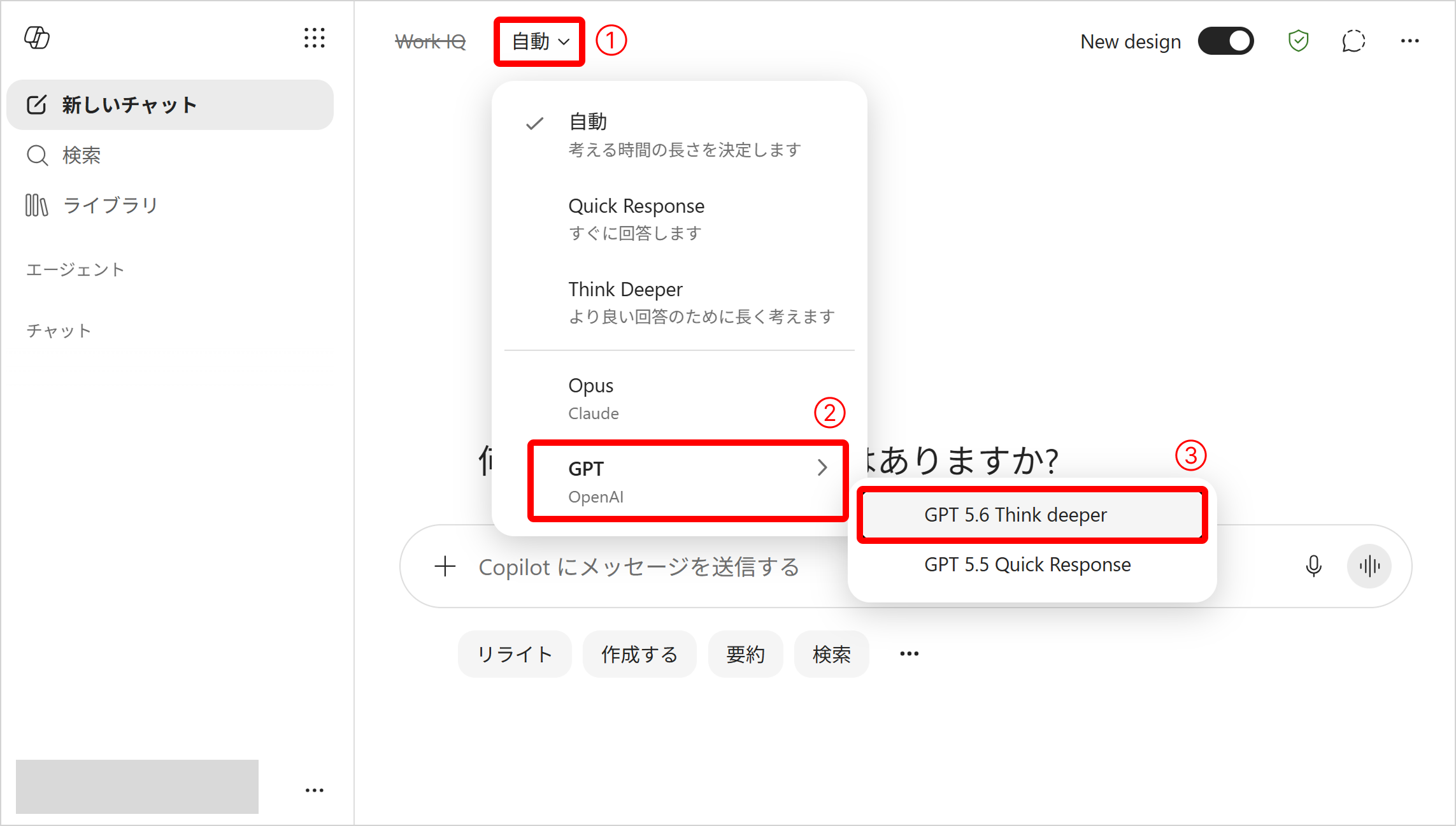
Task: Click the Work IQ label
Action: (431, 41)
